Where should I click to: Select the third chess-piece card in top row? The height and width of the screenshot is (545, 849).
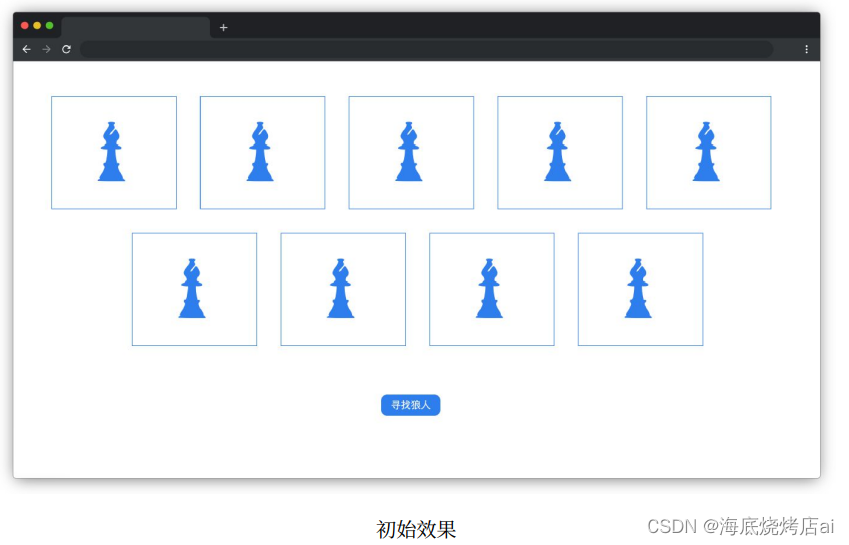tap(411, 153)
